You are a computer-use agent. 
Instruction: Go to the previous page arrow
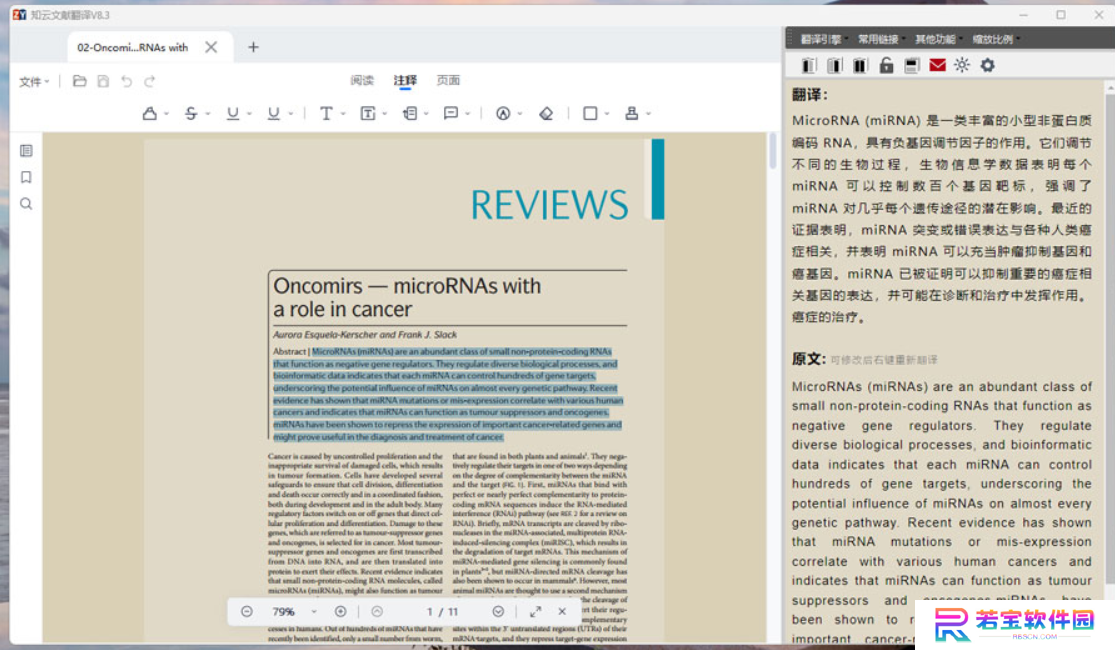[x=377, y=612]
